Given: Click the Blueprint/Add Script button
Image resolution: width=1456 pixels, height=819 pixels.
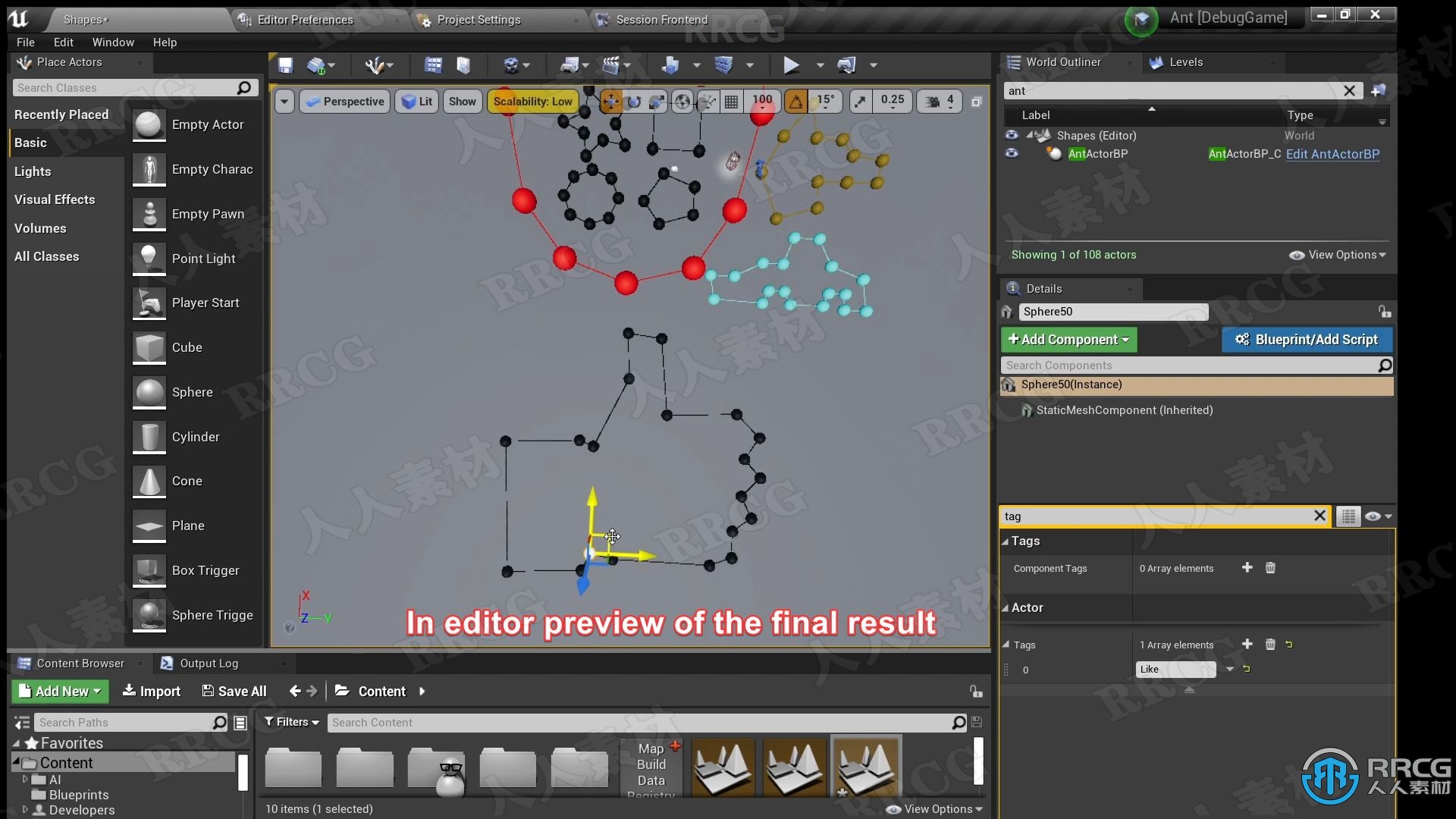Looking at the screenshot, I should point(1307,340).
